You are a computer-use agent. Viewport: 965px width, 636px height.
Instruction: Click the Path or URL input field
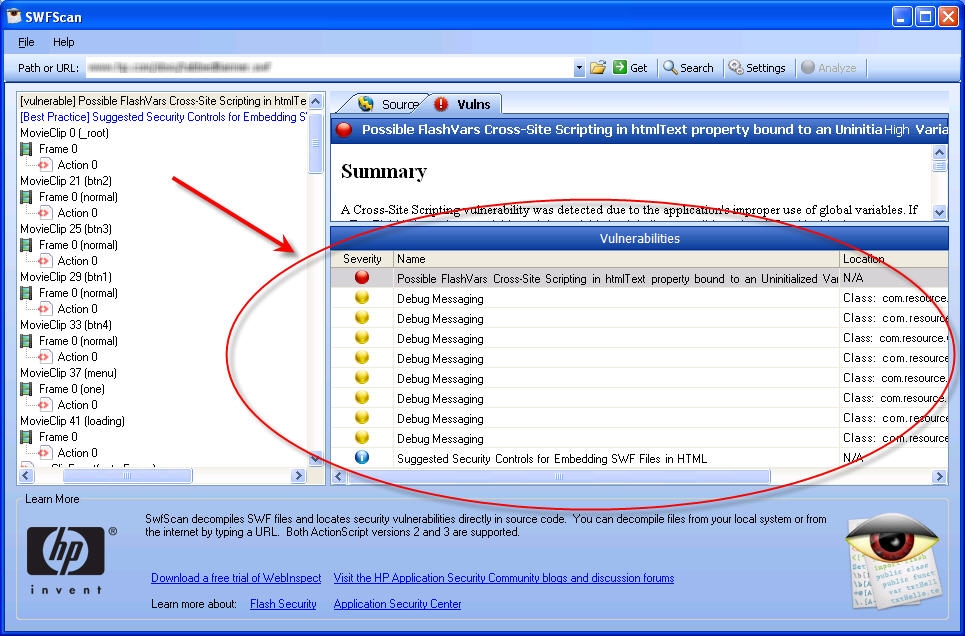pyautogui.click(x=328, y=68)
